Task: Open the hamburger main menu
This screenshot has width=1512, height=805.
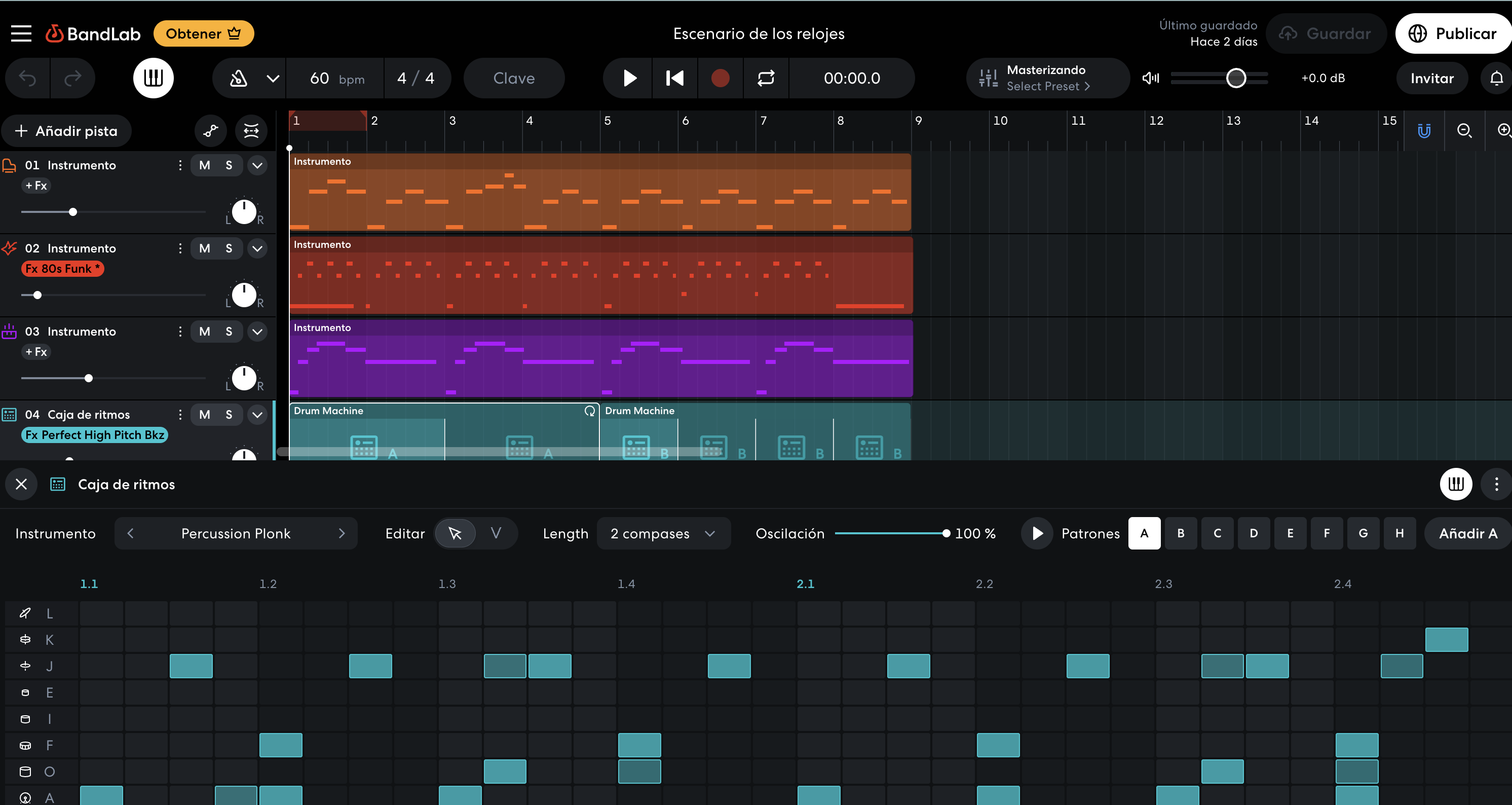Action: click(x=21, y=33)
